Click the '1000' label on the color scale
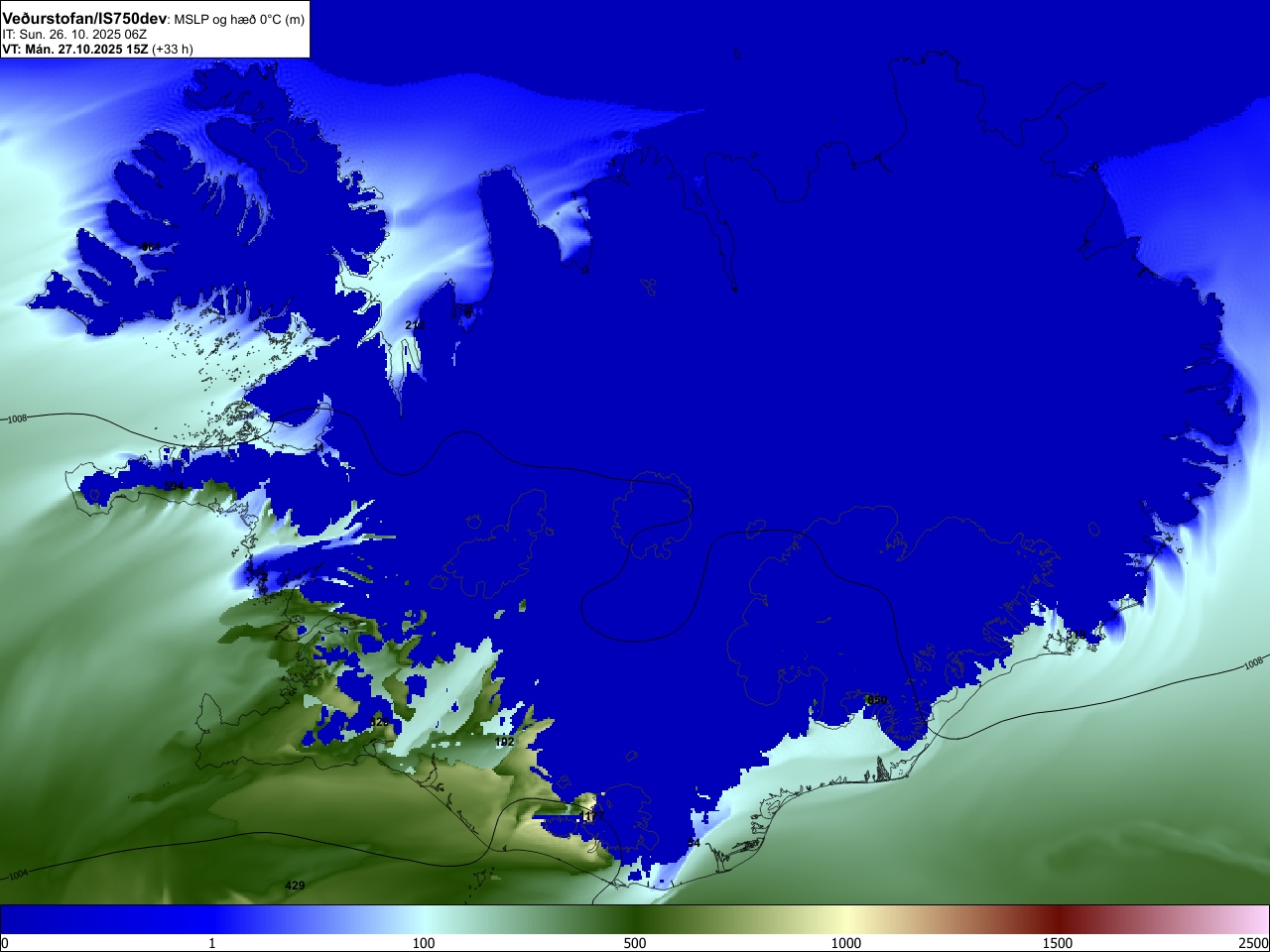Viewport: 1270px width, 952px height. (x=846, y=943)
